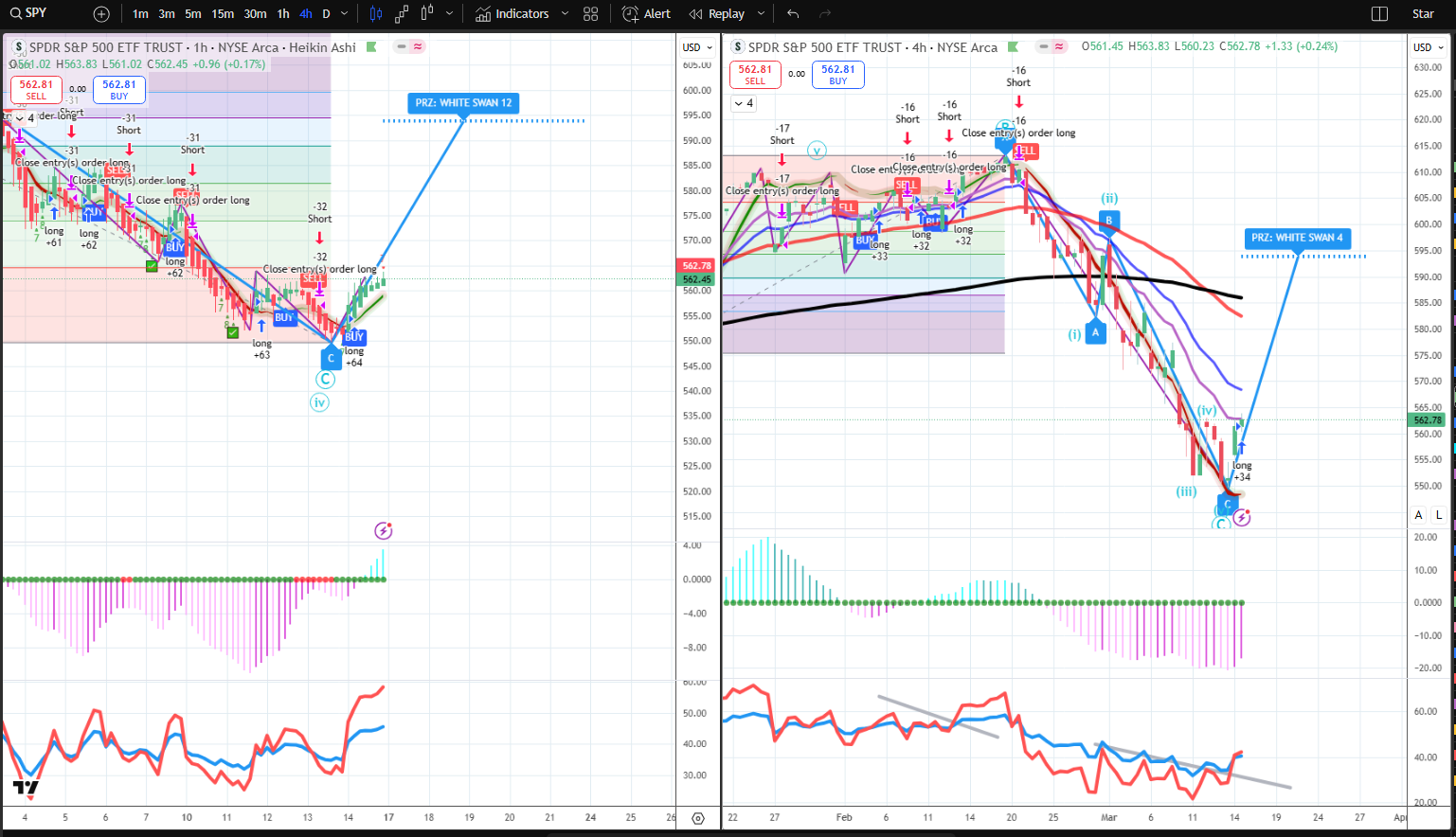Select the PRZ: WHITE SWAN 4 label
The image size is (1456, 837).
coord(1297,238)
